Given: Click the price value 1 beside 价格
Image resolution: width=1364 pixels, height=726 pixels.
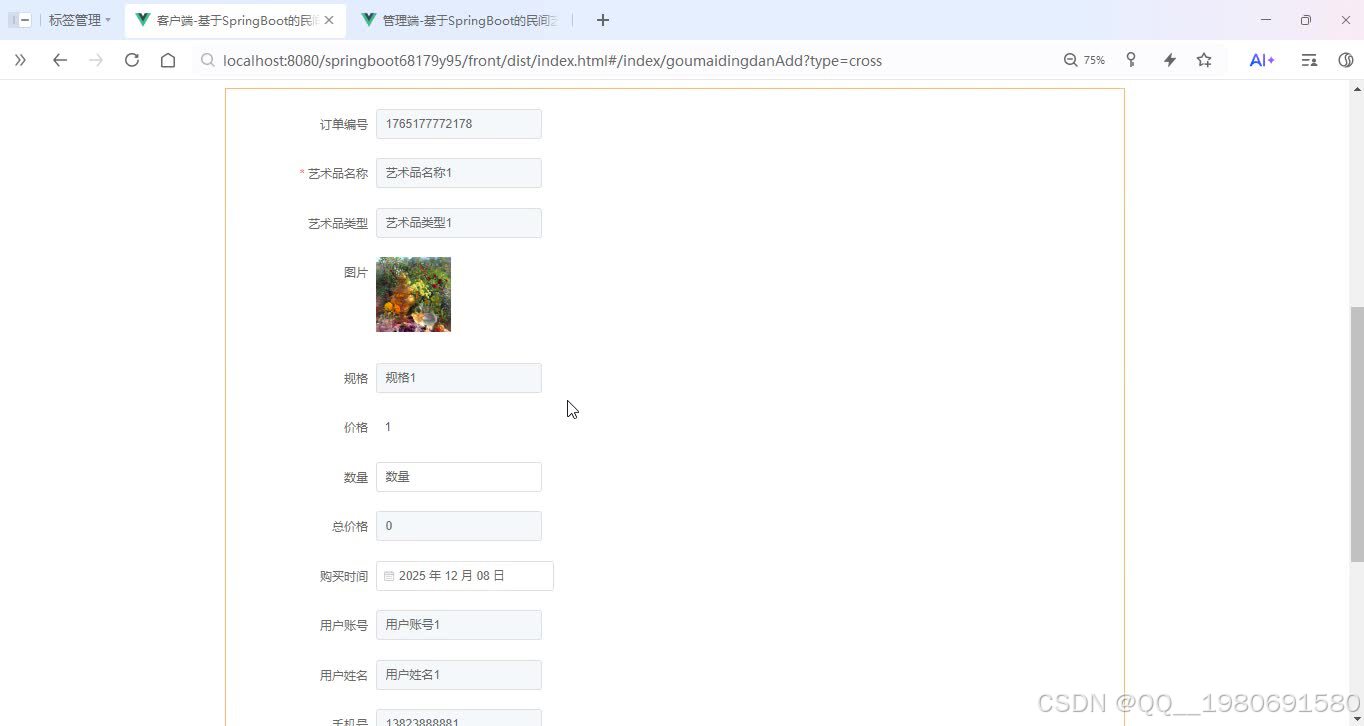Looking at the screenshot, I should [388, 427].
